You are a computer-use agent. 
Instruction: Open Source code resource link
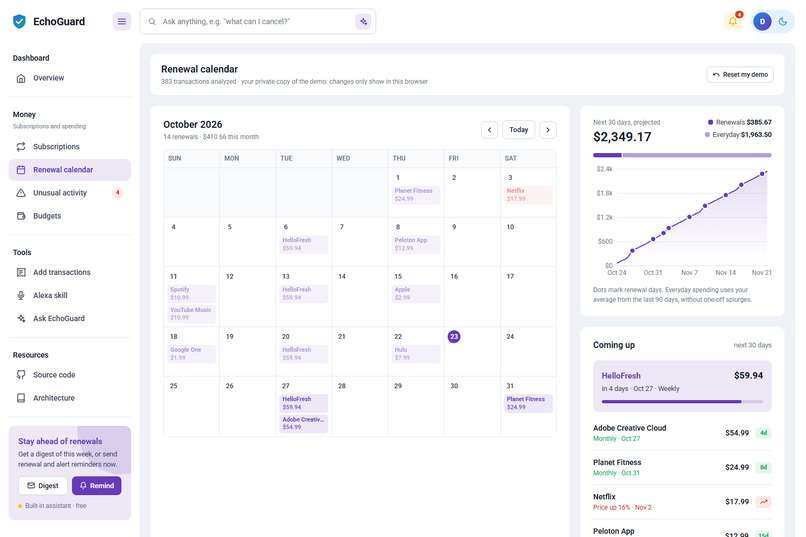pyautogui.click(x=70, y=375)
